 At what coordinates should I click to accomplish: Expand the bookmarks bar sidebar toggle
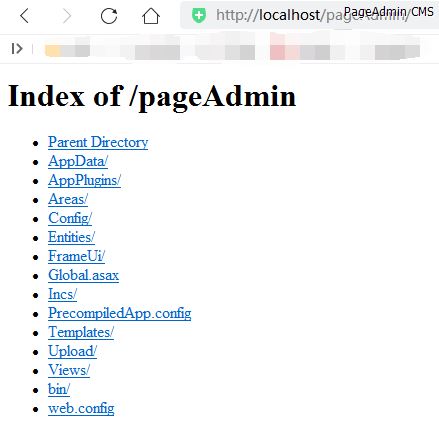point(17,49)
